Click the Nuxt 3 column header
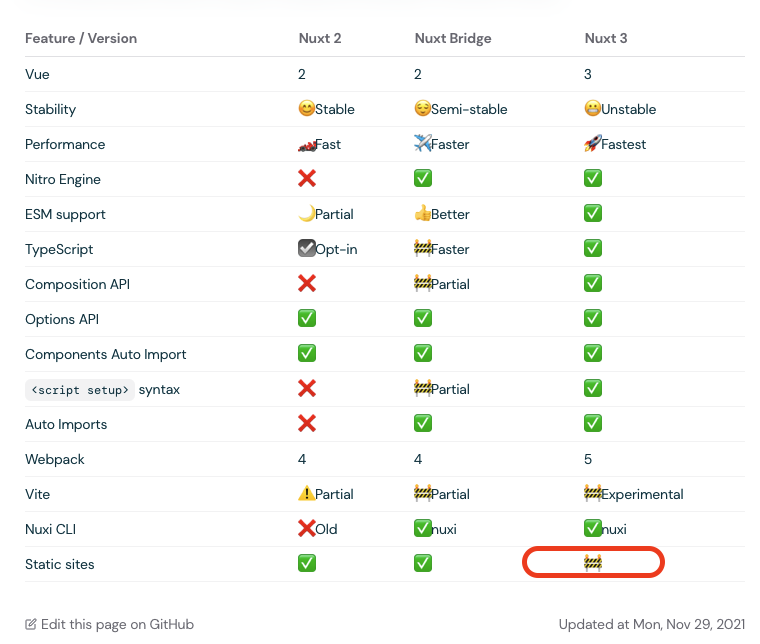This screenshot has width=760, height=644. tap(606, 39)
